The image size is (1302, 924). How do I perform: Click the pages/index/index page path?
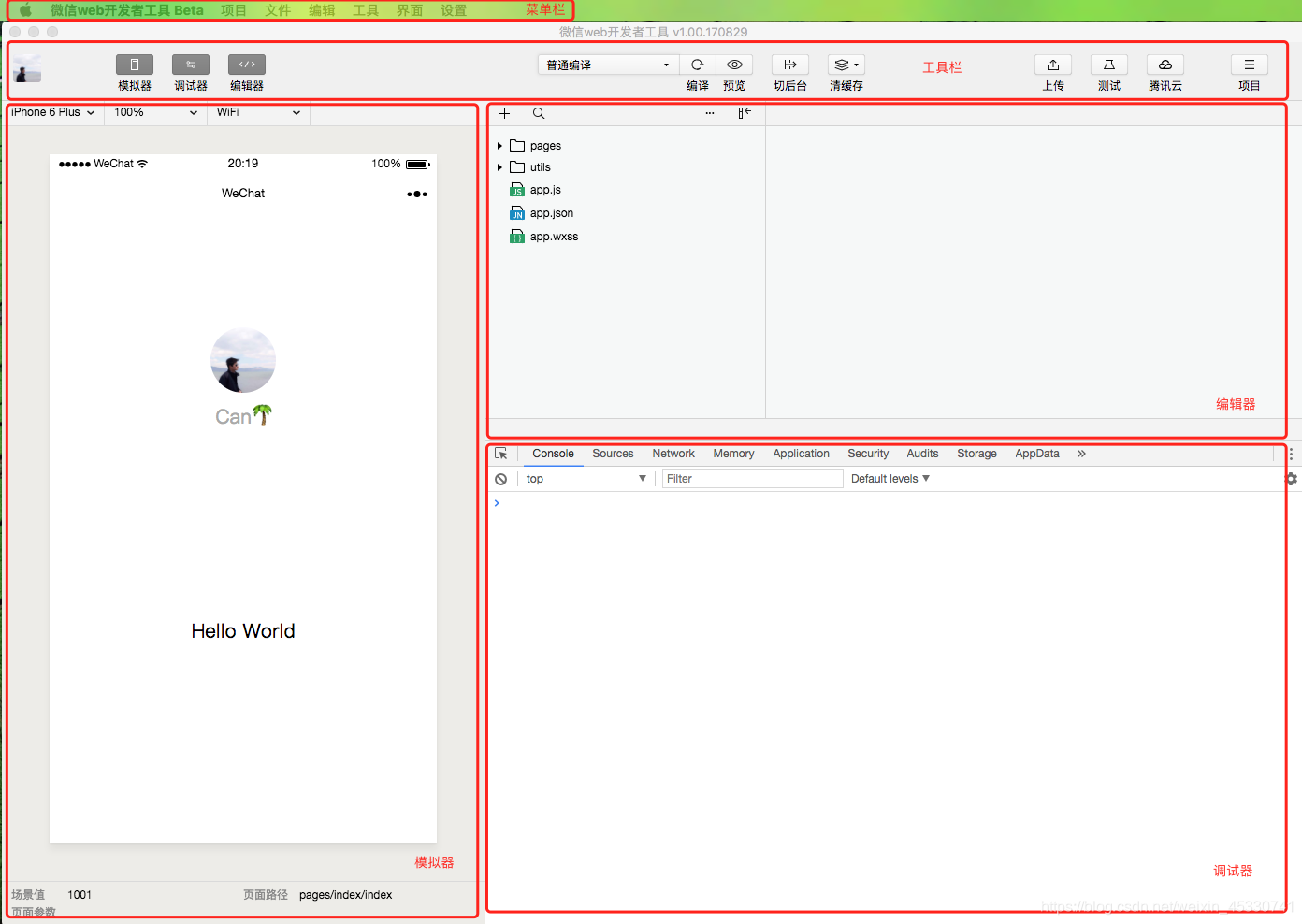pyautogui.click(x=346, y=895)
